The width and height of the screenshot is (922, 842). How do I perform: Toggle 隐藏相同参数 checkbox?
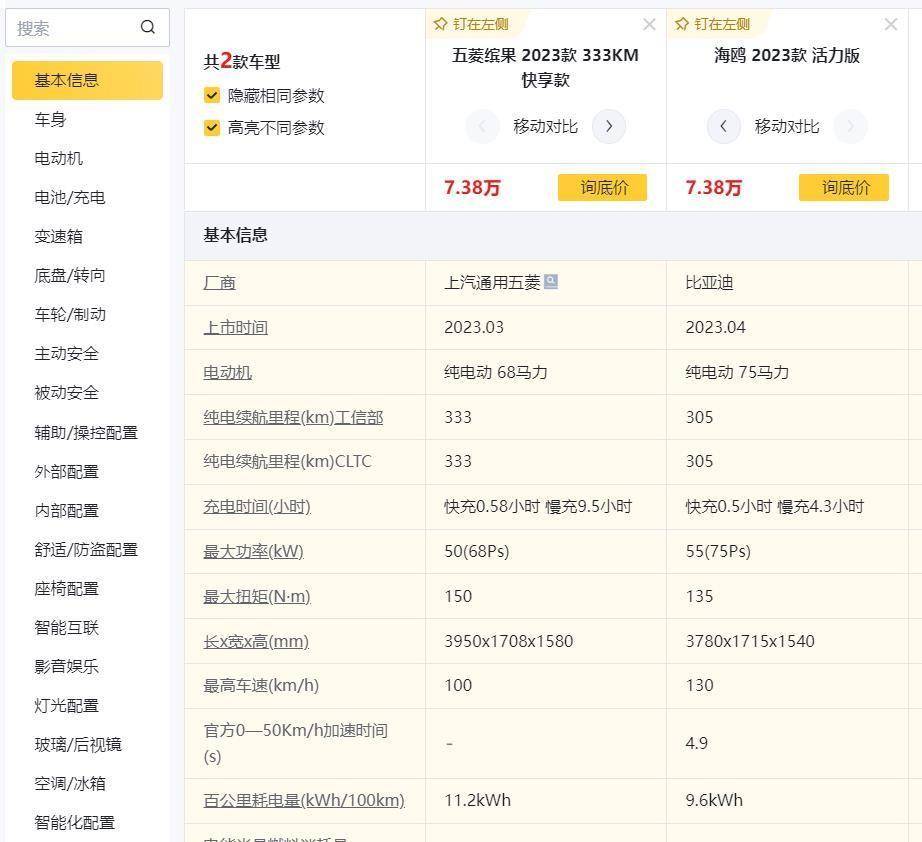click(x=212, y=95)
